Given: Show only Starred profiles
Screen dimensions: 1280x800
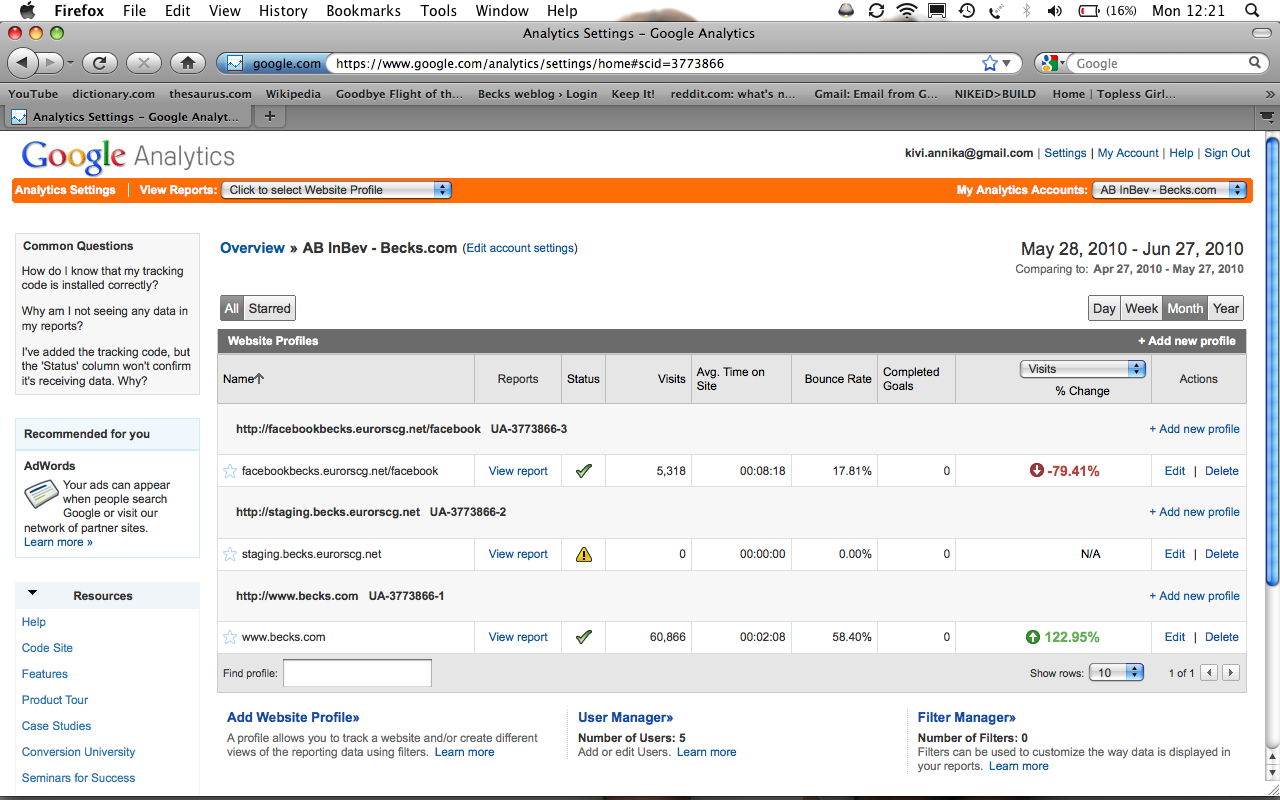Looking at the screenshot, I should click(x=270, y=308).
